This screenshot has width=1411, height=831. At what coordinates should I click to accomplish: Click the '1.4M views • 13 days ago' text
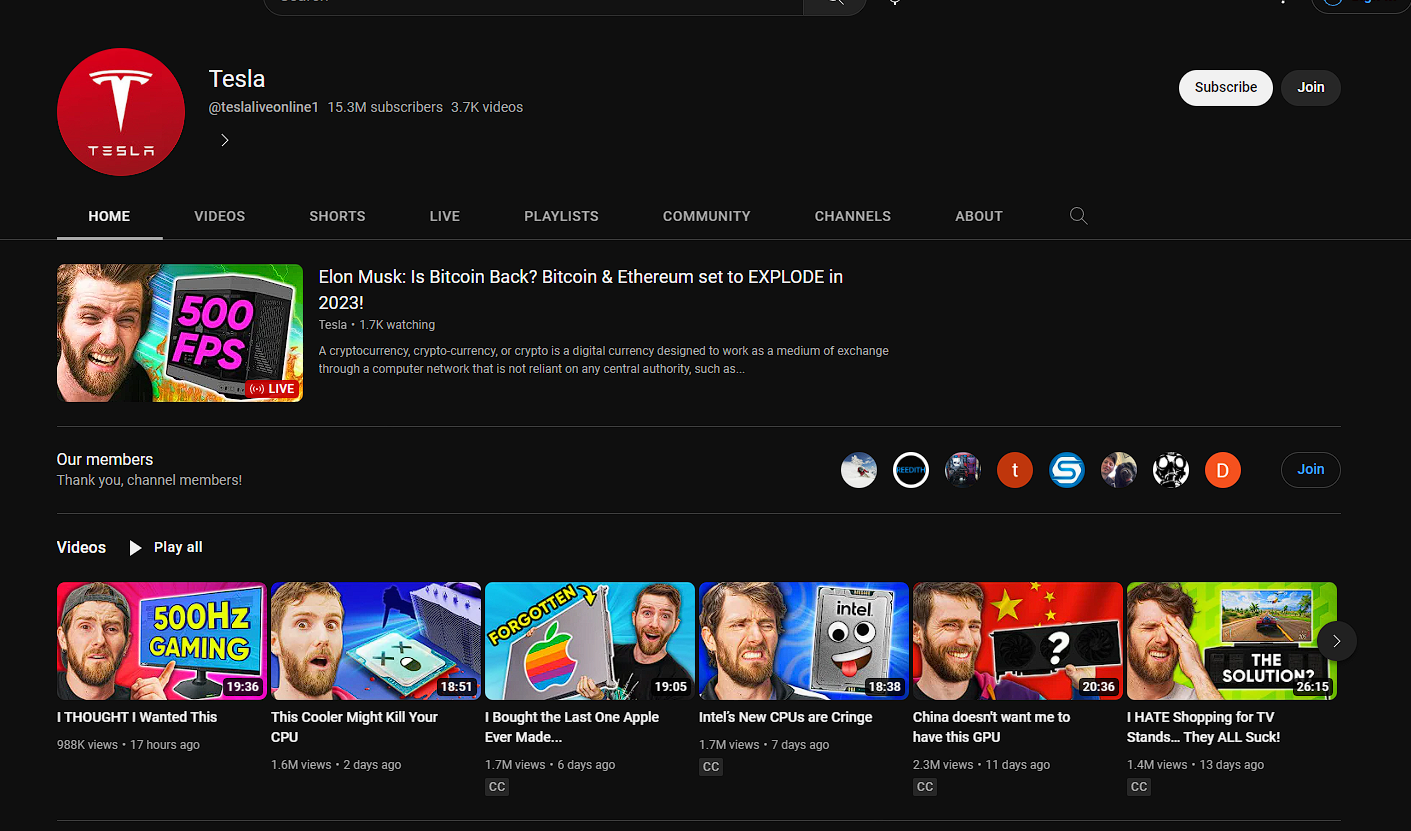point(1196,765)
